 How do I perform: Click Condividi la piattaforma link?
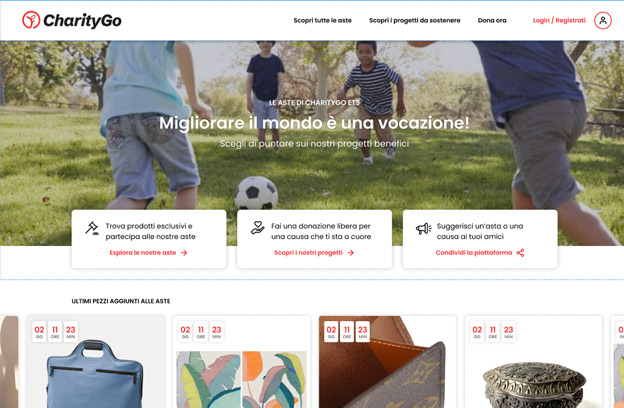pos(474,253)
